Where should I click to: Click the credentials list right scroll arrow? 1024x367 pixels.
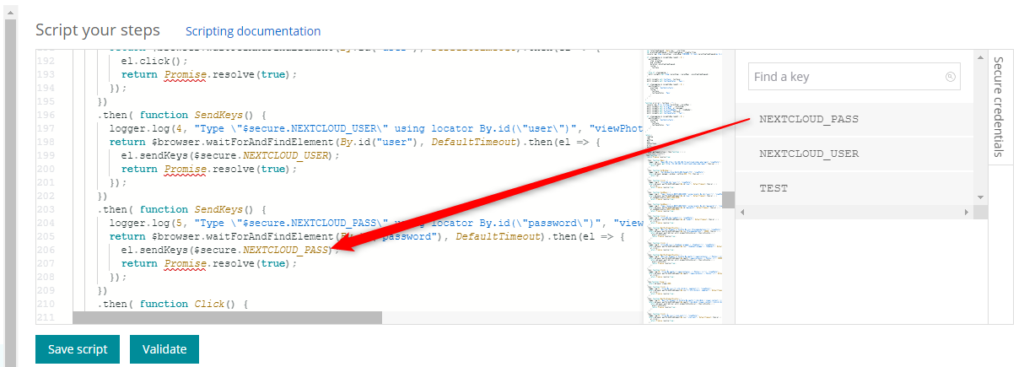(x=967, y=212)
